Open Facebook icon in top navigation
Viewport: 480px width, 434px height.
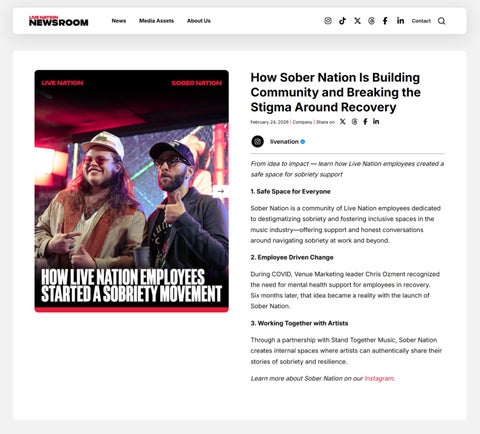[x=385, y=21]
